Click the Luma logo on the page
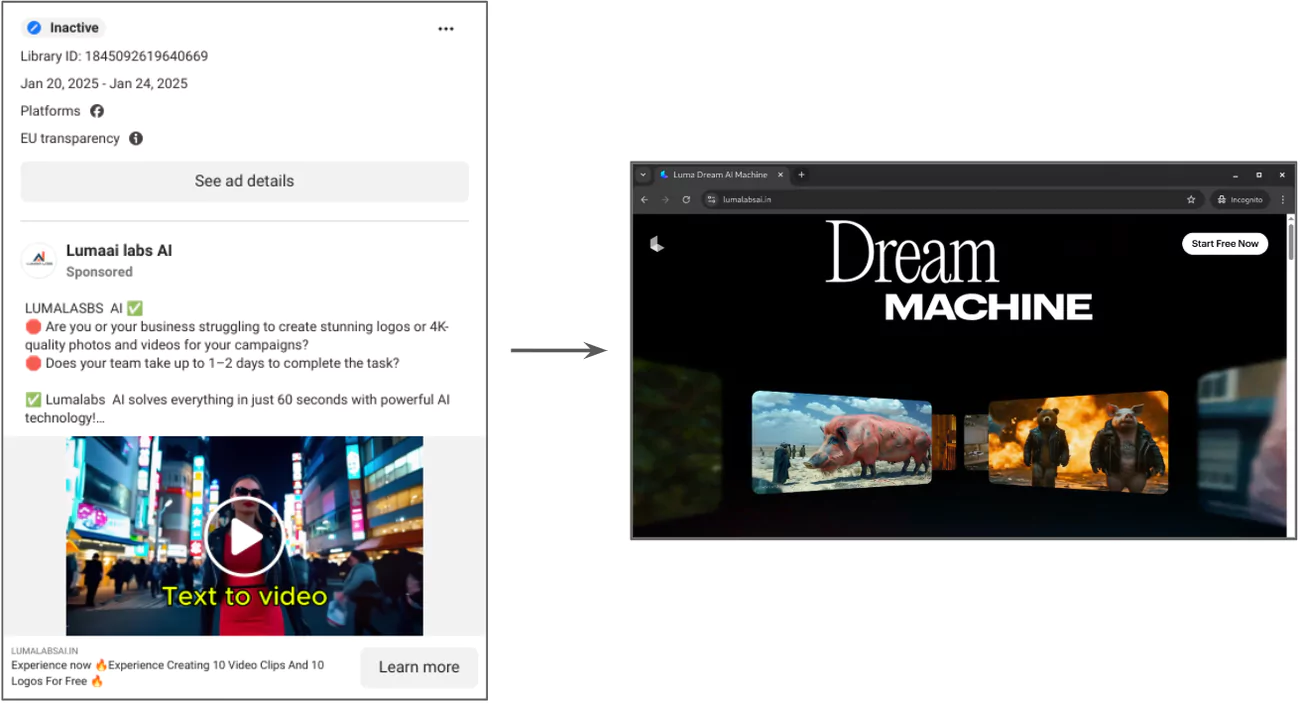Screen dimensions: 1300x704 pyautogui.click(x=657, y=243)
